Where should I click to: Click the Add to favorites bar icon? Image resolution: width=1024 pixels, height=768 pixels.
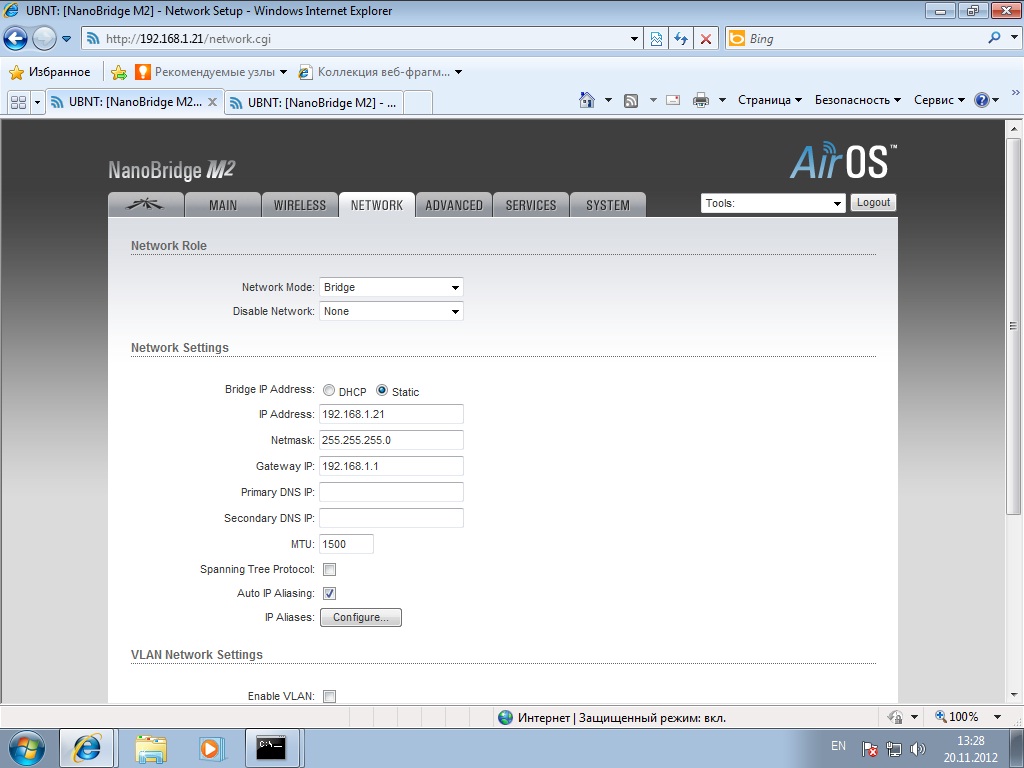click(x=118, y=72)
